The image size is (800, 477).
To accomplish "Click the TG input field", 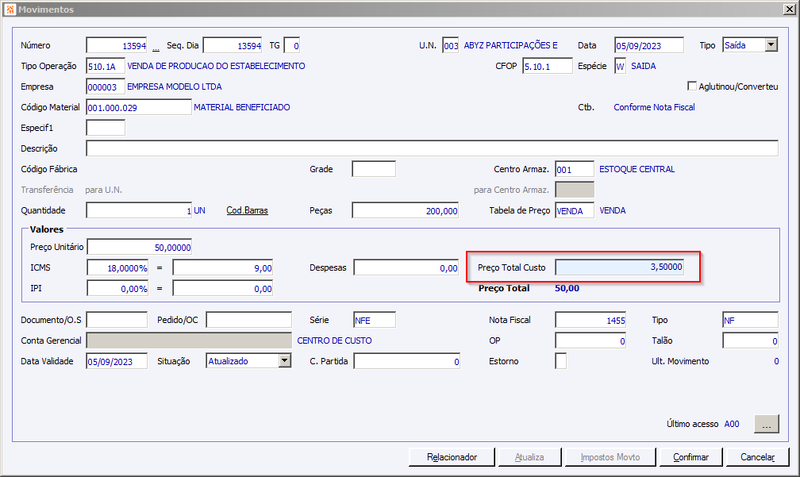I will click(x=292, y=45).
